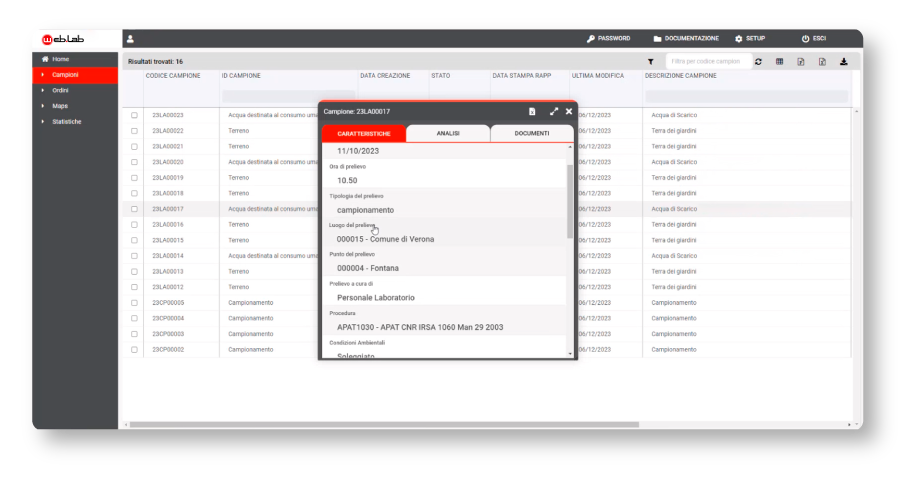Click sample code 23LA00019
The width and height of the screenshot is (898, 481).
168,178
